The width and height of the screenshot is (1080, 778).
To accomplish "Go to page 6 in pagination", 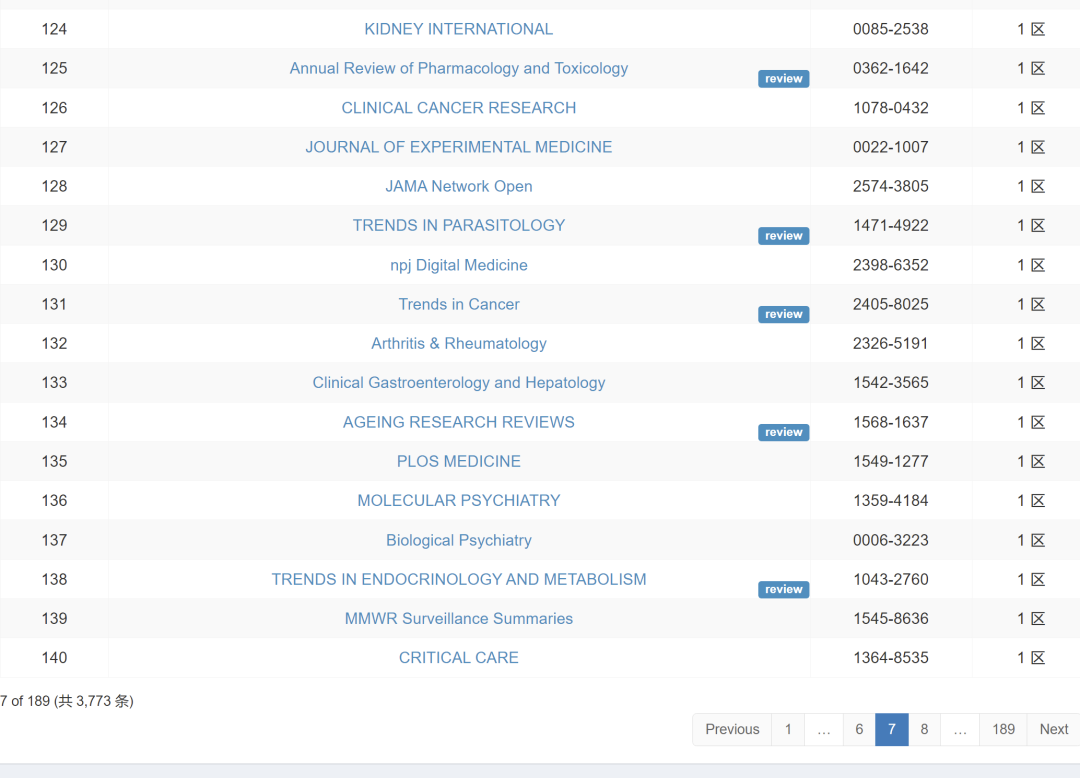I will point(859,729).
